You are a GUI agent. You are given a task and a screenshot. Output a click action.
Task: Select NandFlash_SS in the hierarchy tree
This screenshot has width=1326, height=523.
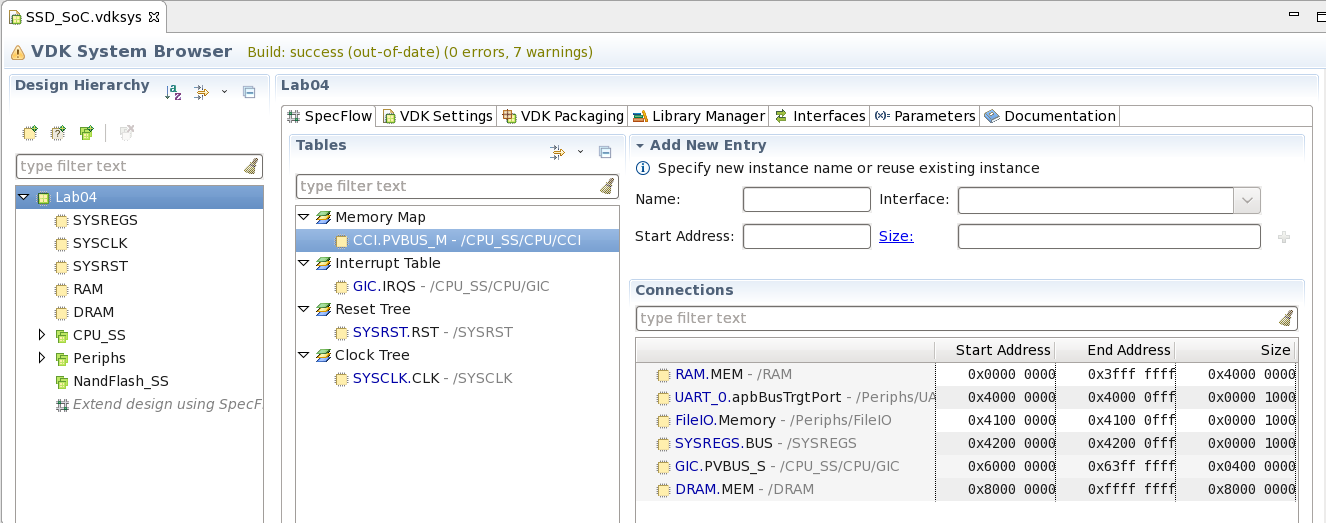point(120,381)
